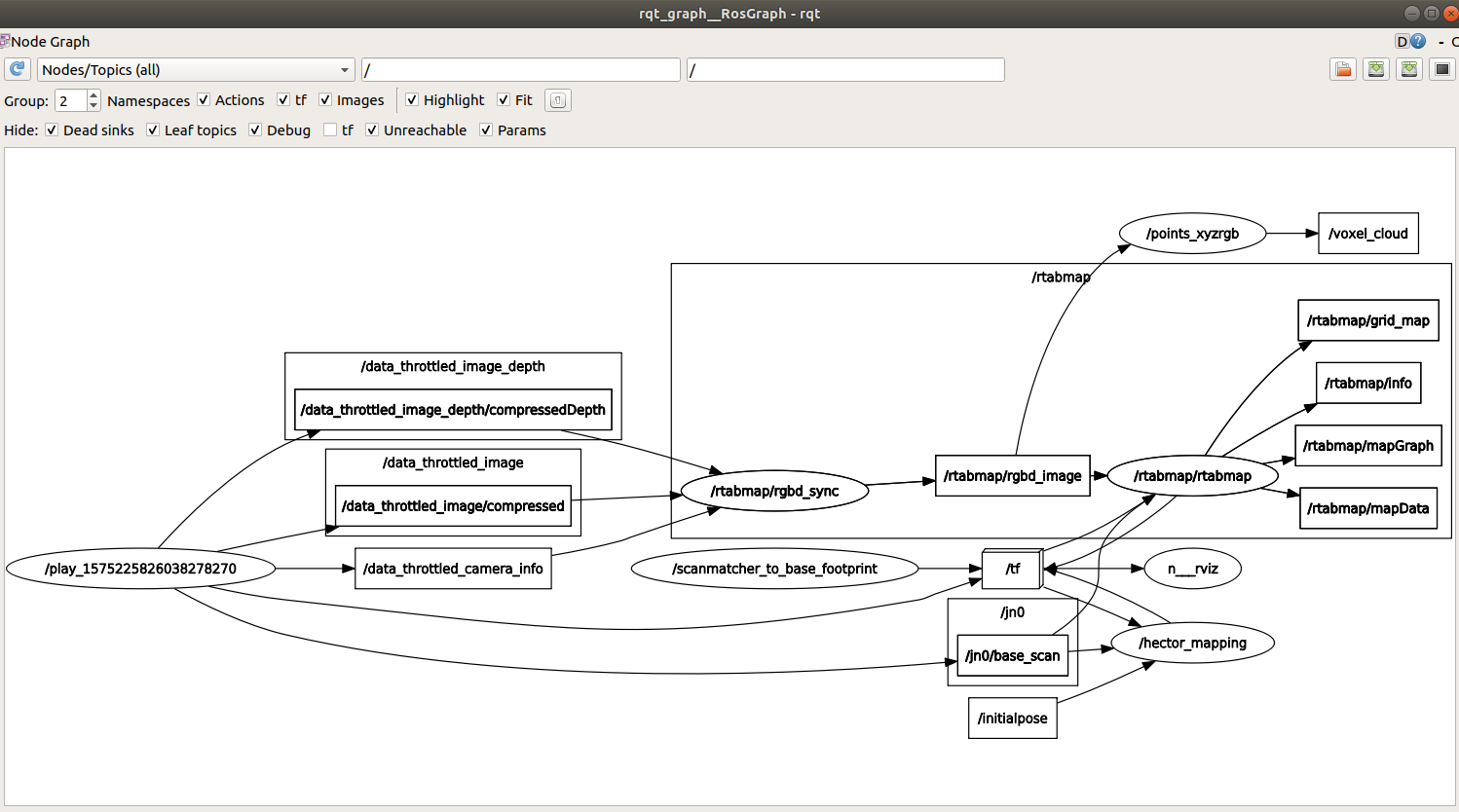Save graph as SVG icon

(x=1409, y=69)
